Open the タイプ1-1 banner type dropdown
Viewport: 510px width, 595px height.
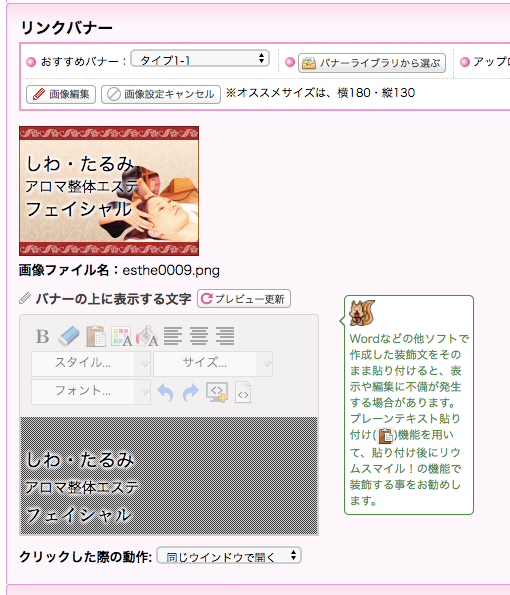[200, 59]
